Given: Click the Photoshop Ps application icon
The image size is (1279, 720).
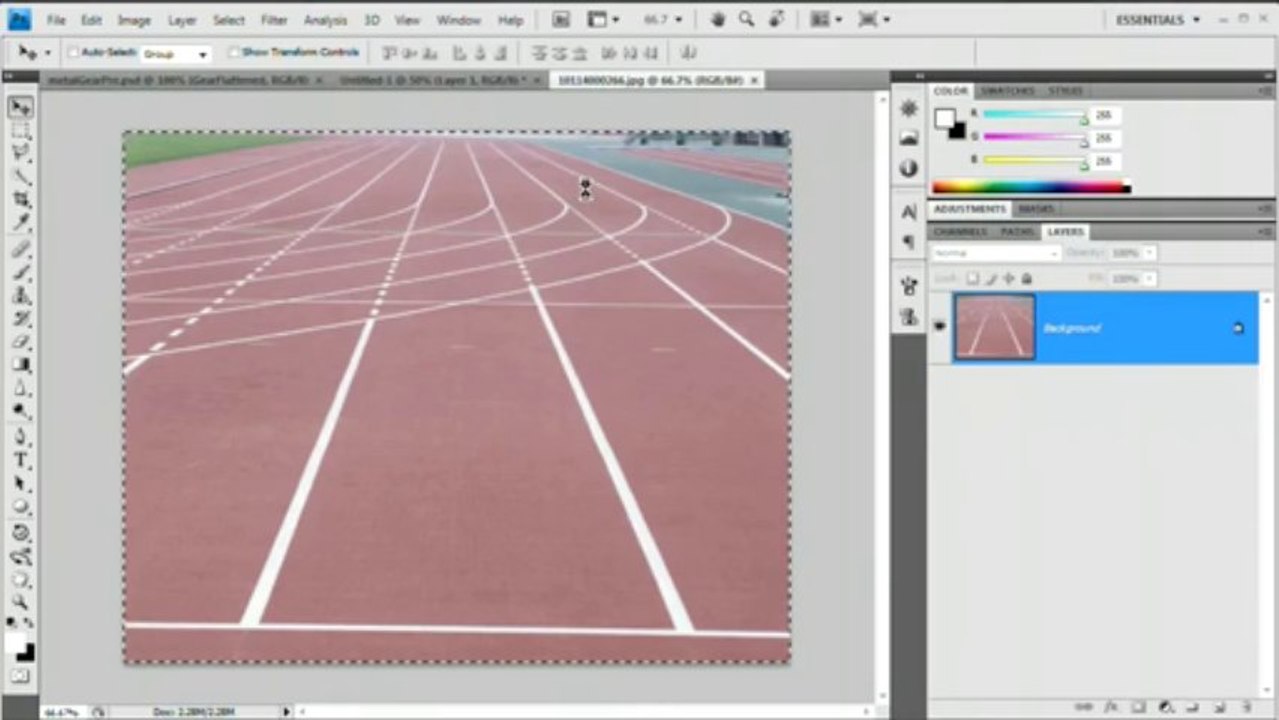Looking at the screenshot, I should pyautogui.click(x=19, y=19).
